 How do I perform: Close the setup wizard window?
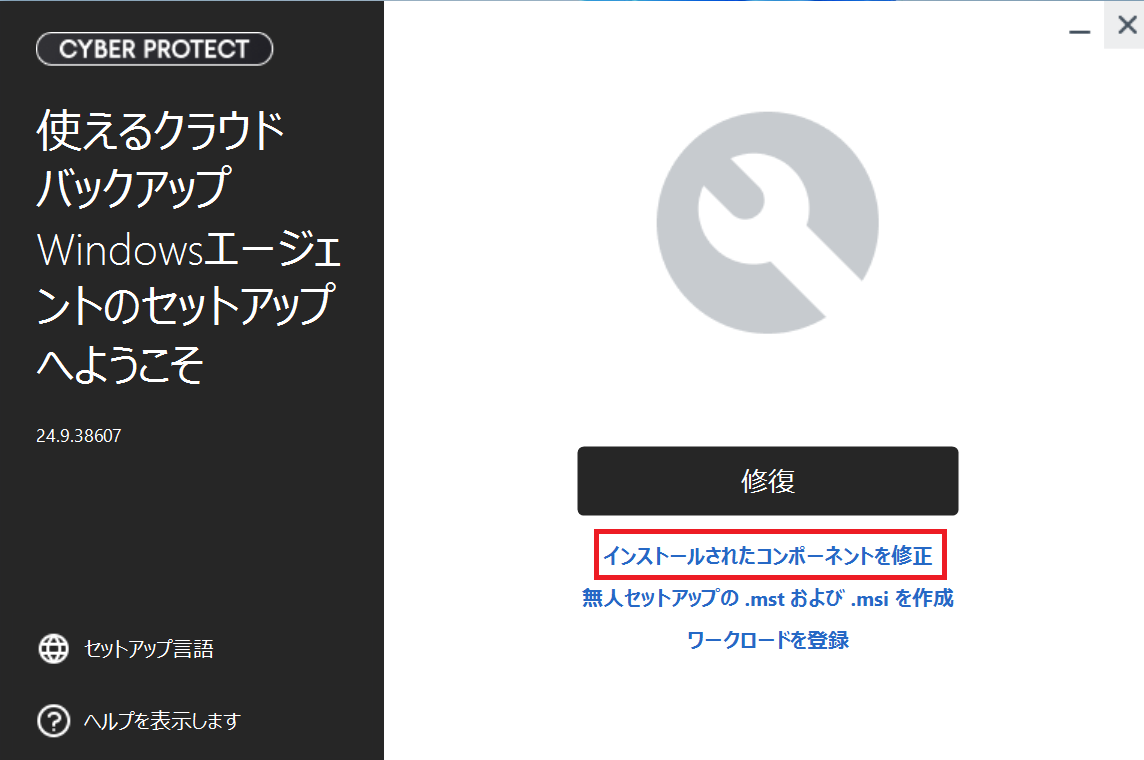coord(1127,25)
